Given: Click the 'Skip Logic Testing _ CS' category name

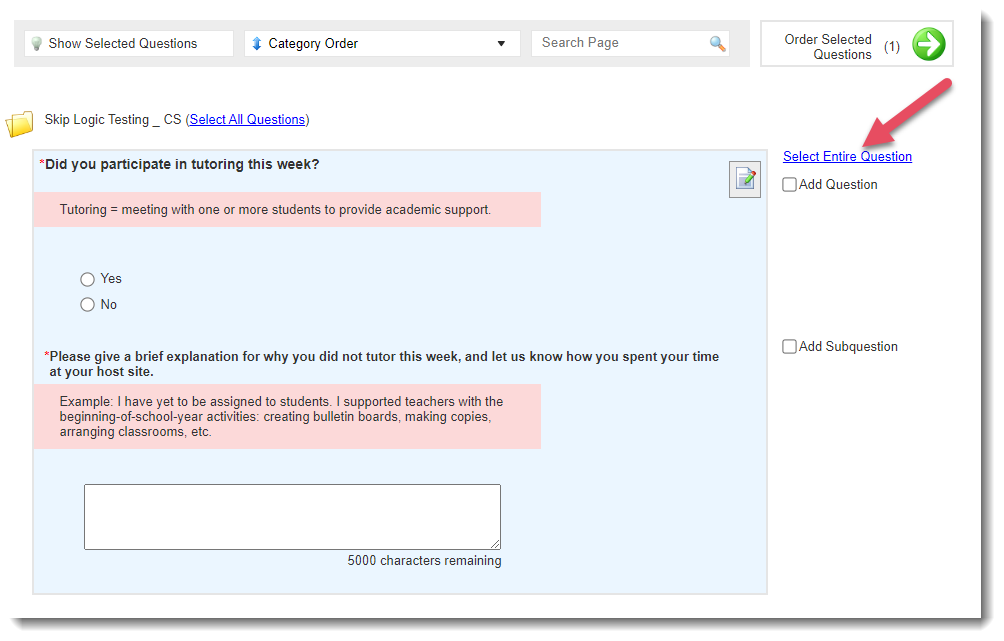Looking at the screenshot, I should click(113, 120).
